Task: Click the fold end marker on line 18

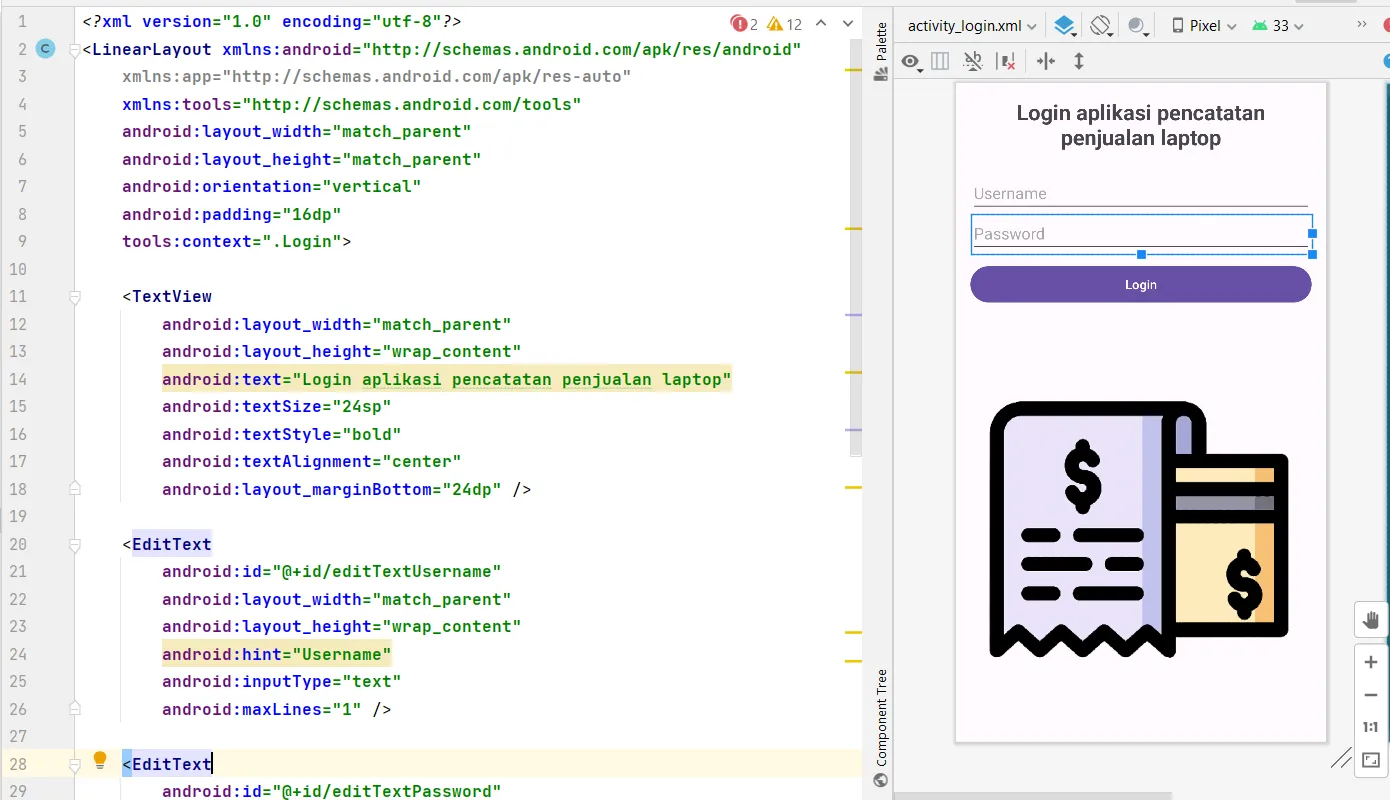Action: tap(74, 489)
